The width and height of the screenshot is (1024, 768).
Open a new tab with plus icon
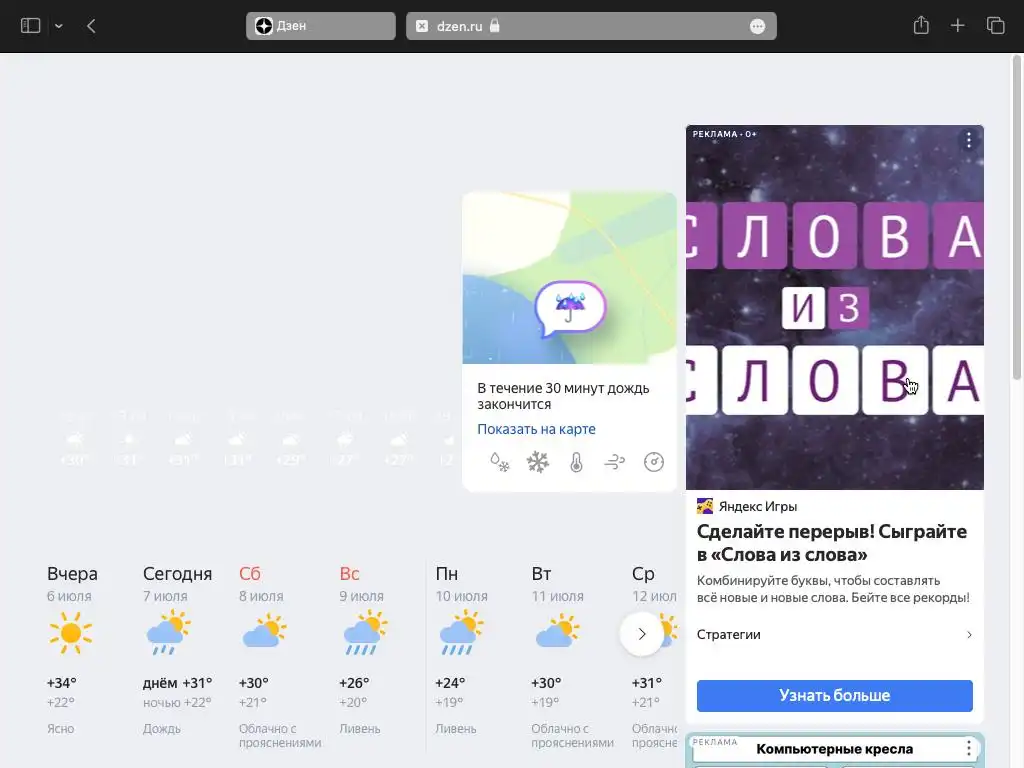[x=957, y=25]
